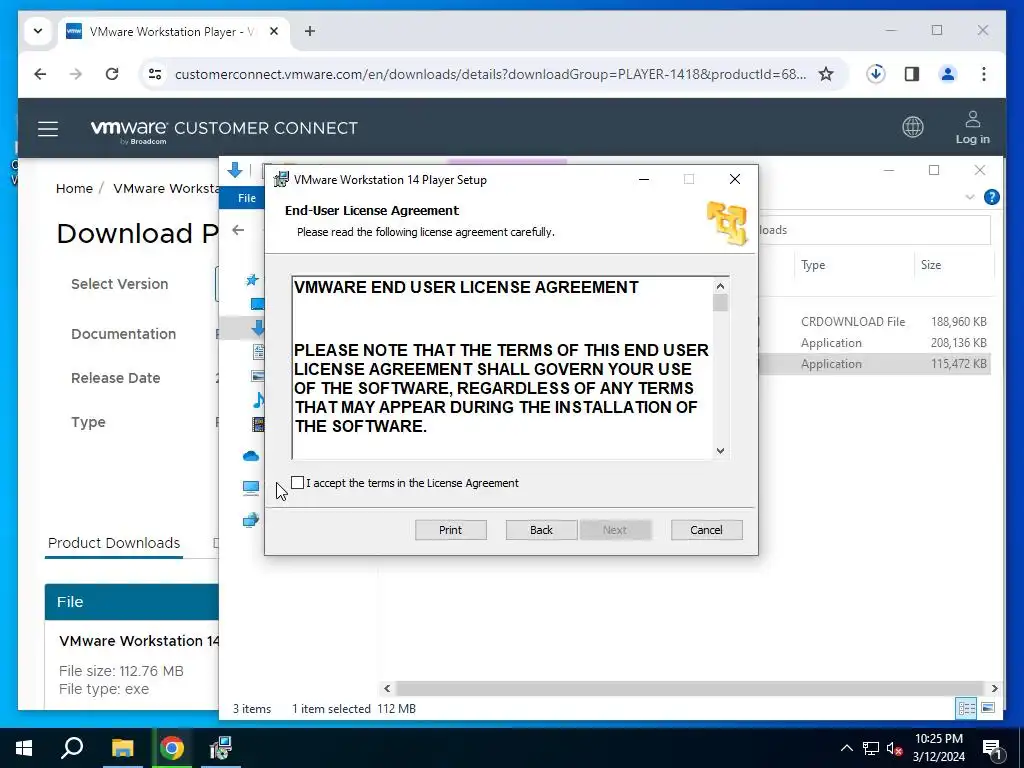Viewport: 1024px width, 768px height.
Task: Click the muted volume tray icon
Action: pos(895,748)
